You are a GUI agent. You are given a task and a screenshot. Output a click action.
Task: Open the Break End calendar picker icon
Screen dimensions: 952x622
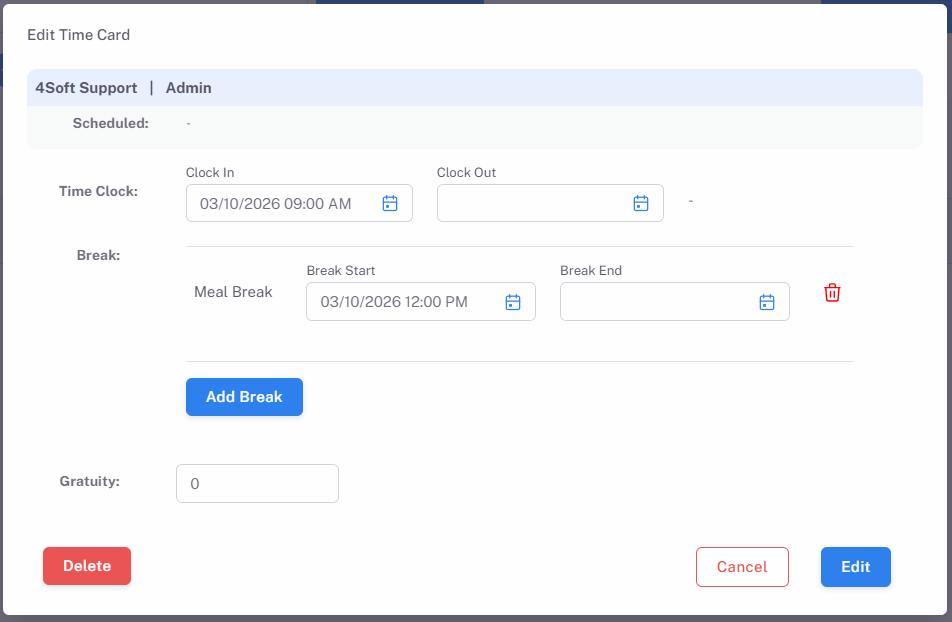point(767,302)
